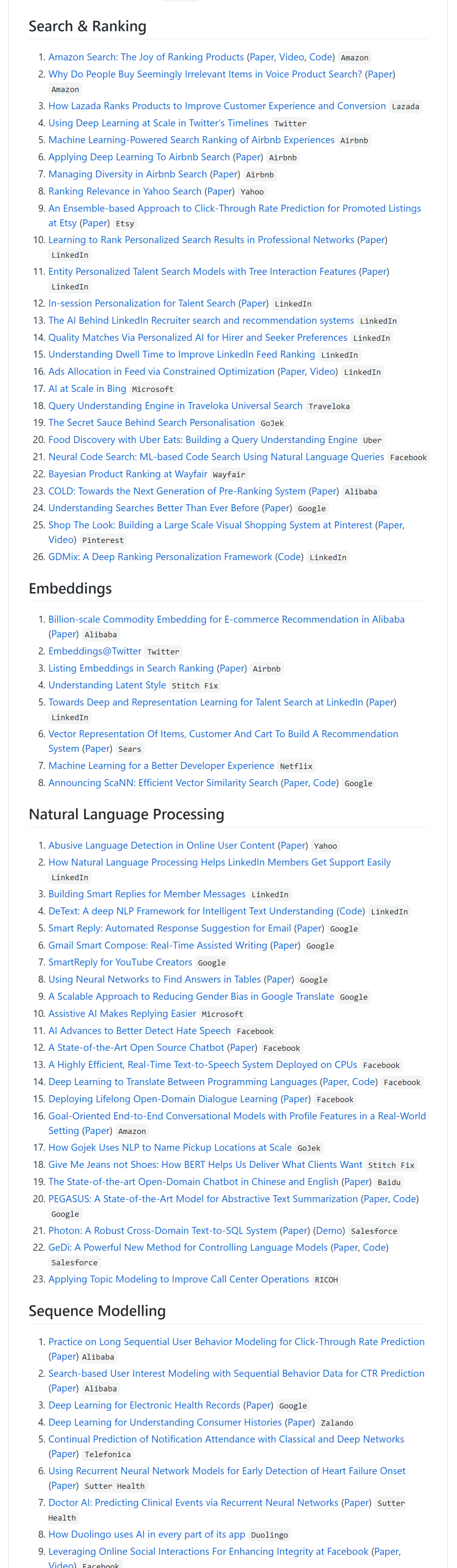The height and width of the screenshot is (1568, 457).
Task: Open Applying Topic Modeling to Improve Call Center Operations
Action: [x=178, y=1279]
